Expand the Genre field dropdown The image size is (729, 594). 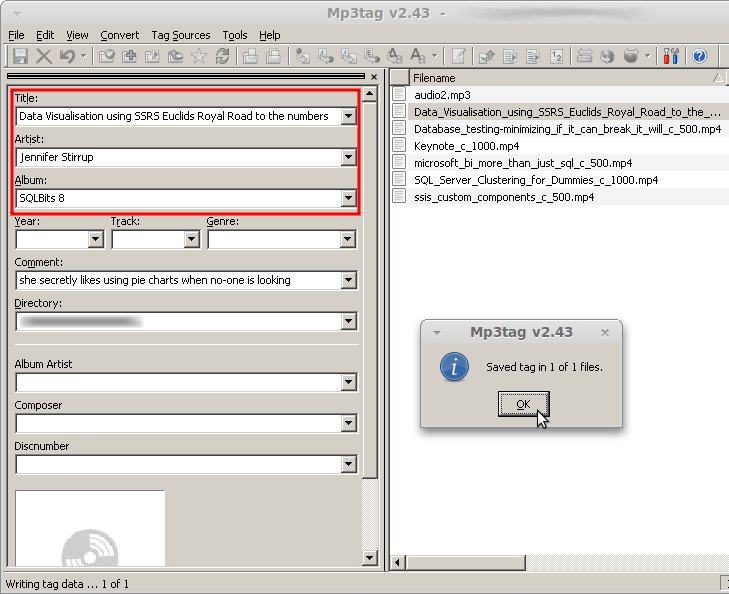click(347, 239)
